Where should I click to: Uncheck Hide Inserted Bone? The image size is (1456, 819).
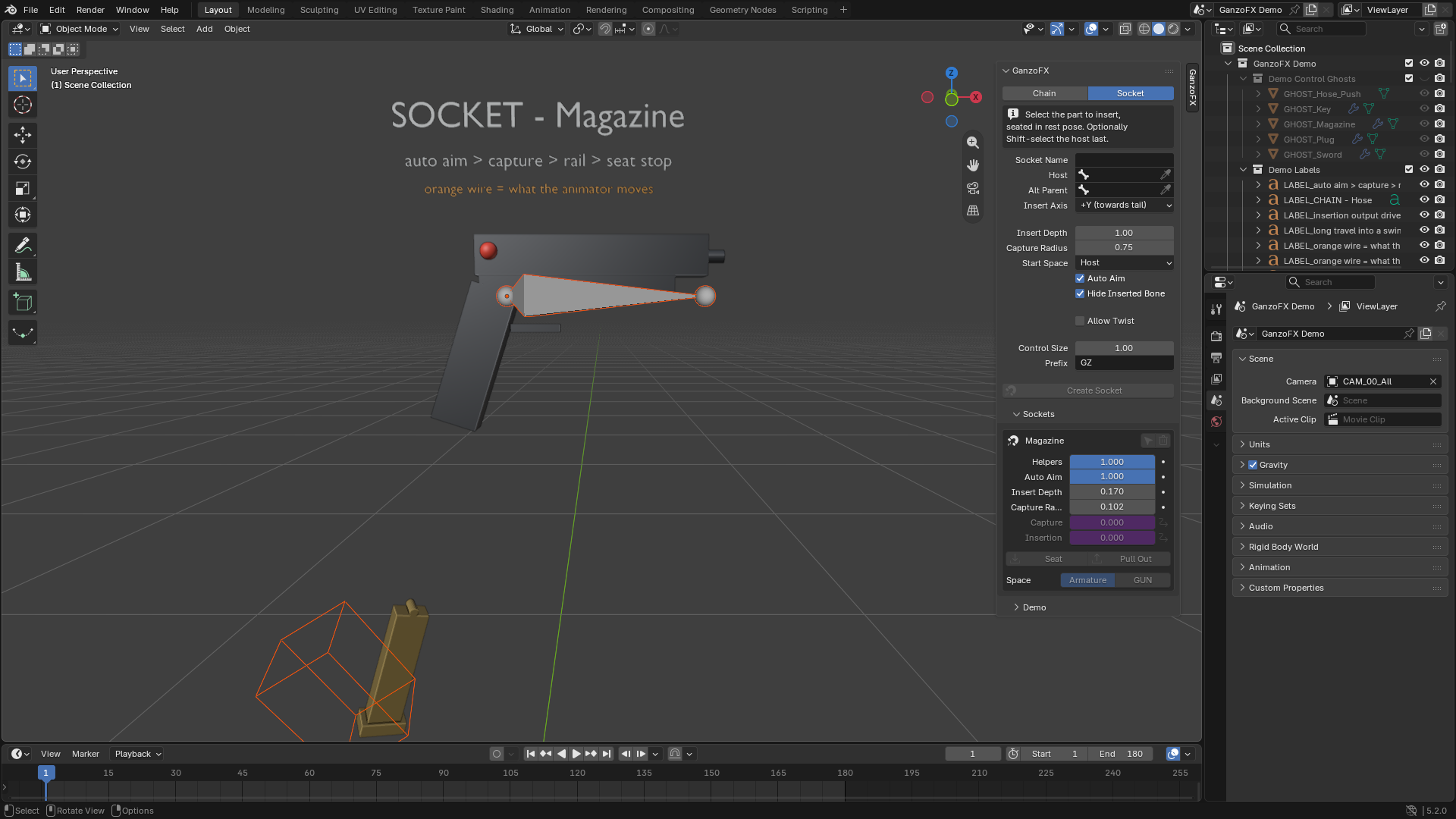1080,293
